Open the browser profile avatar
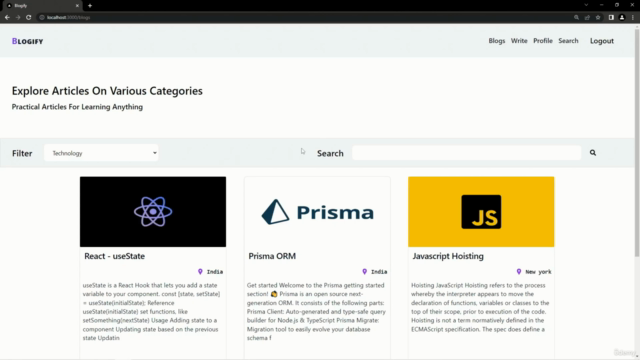This screenshot has height=360, width=640. 622,18
